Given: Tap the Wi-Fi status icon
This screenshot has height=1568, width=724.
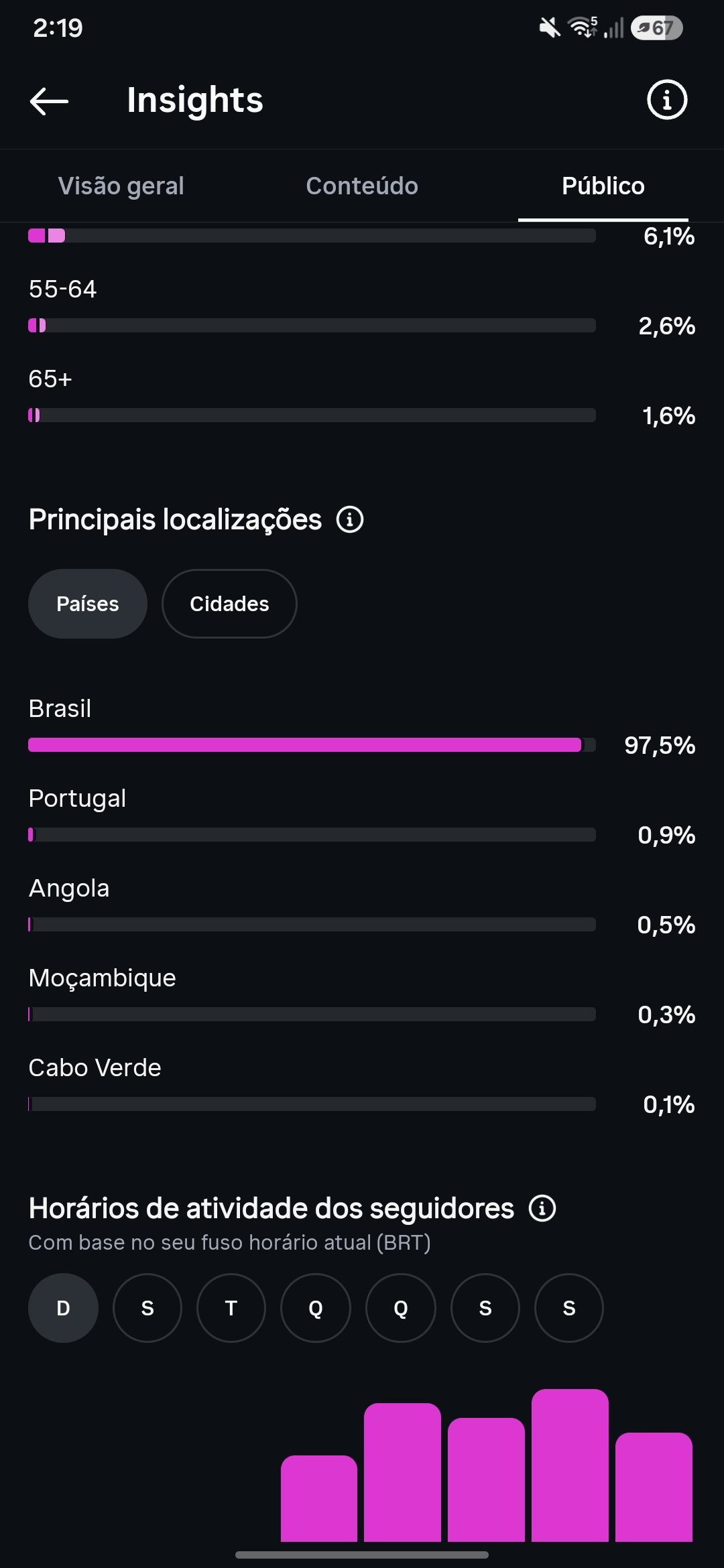Looking at the screenshot, I should point(583,27).
